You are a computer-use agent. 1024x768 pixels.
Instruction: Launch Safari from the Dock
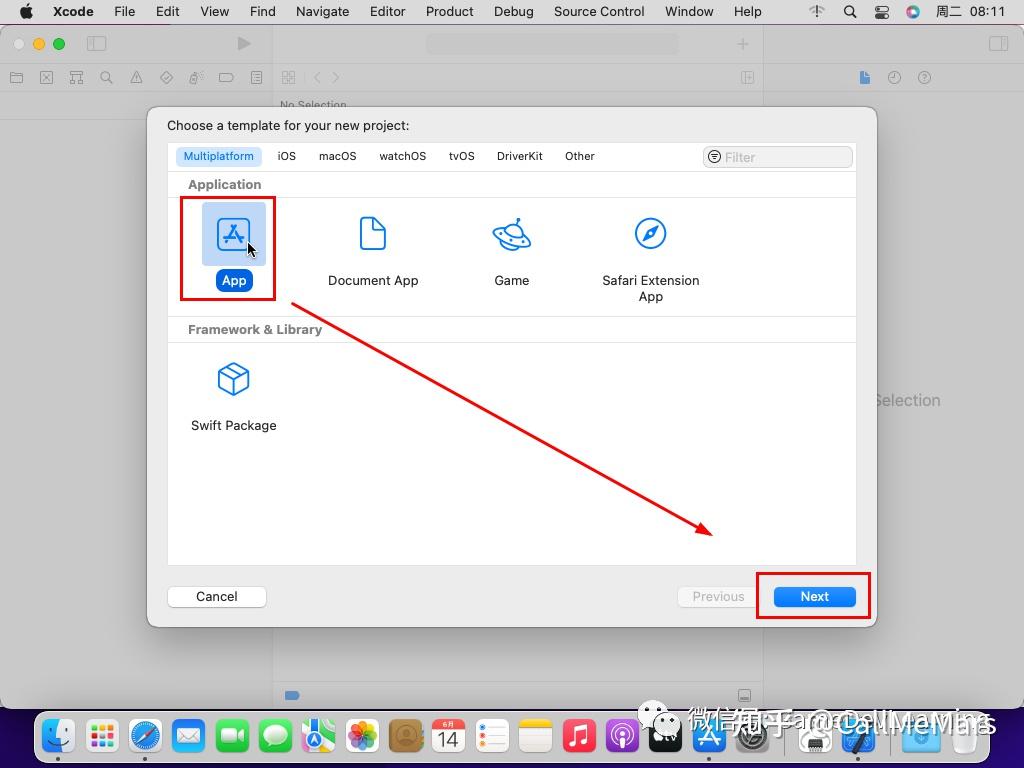145,736
